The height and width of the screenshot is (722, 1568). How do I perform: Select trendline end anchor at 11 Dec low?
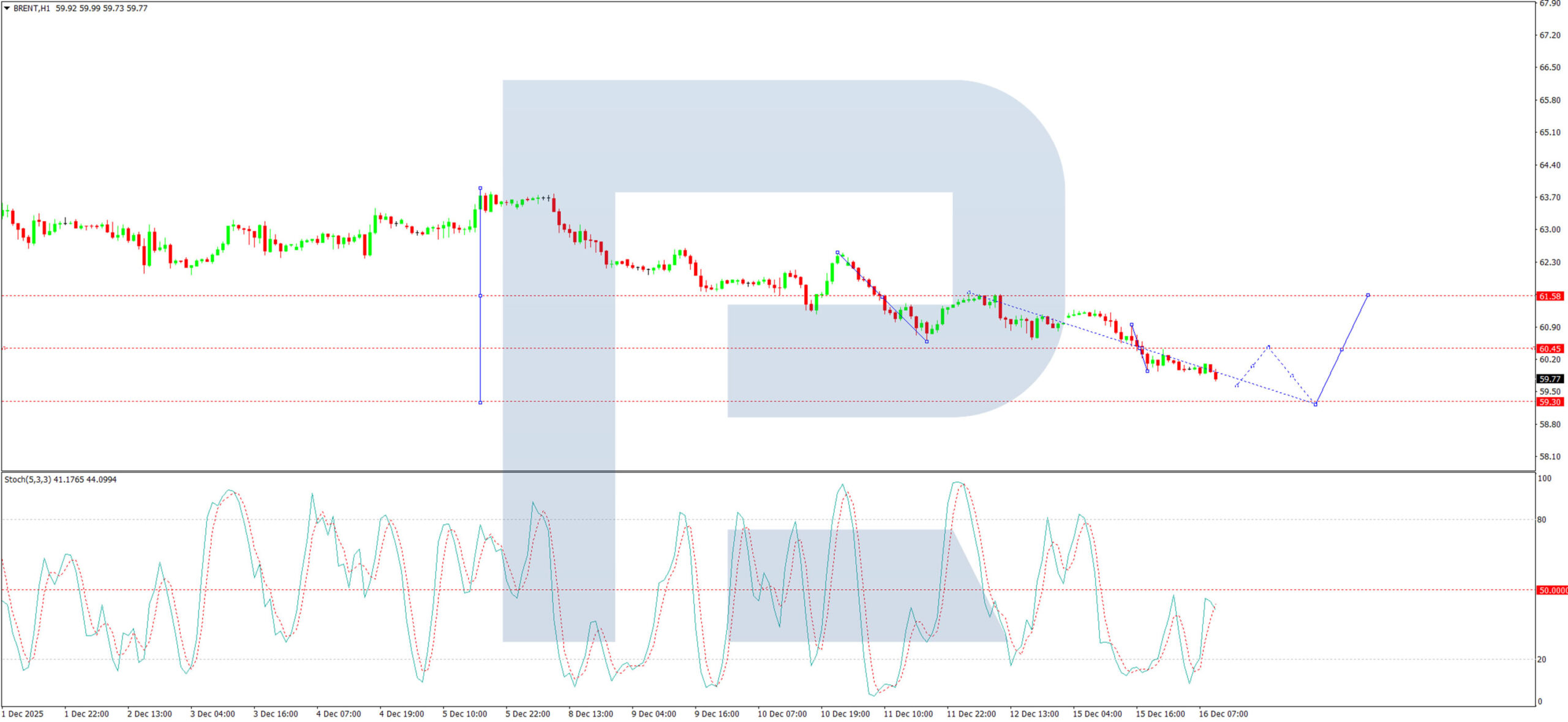click(927, 342)
